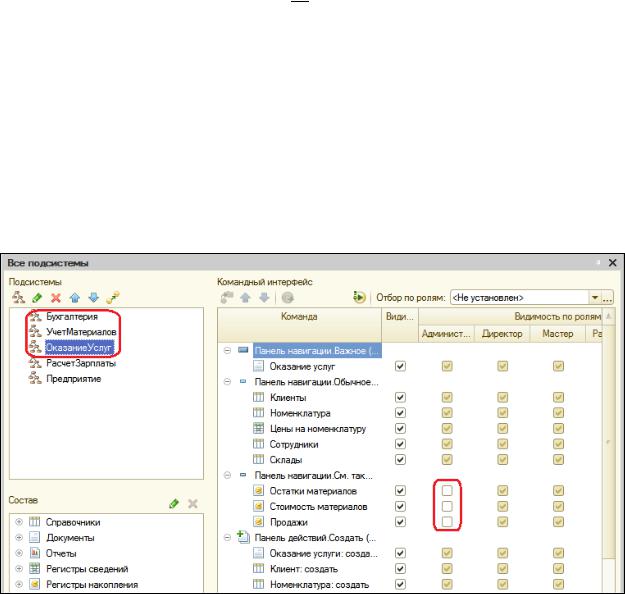Viewport: 625px width, 594px height.
Task: Click the Документы document icon
Action: [x=35, y=537]
